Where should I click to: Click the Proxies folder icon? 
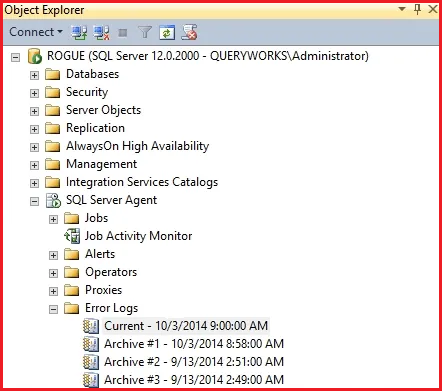coord(72,290)
